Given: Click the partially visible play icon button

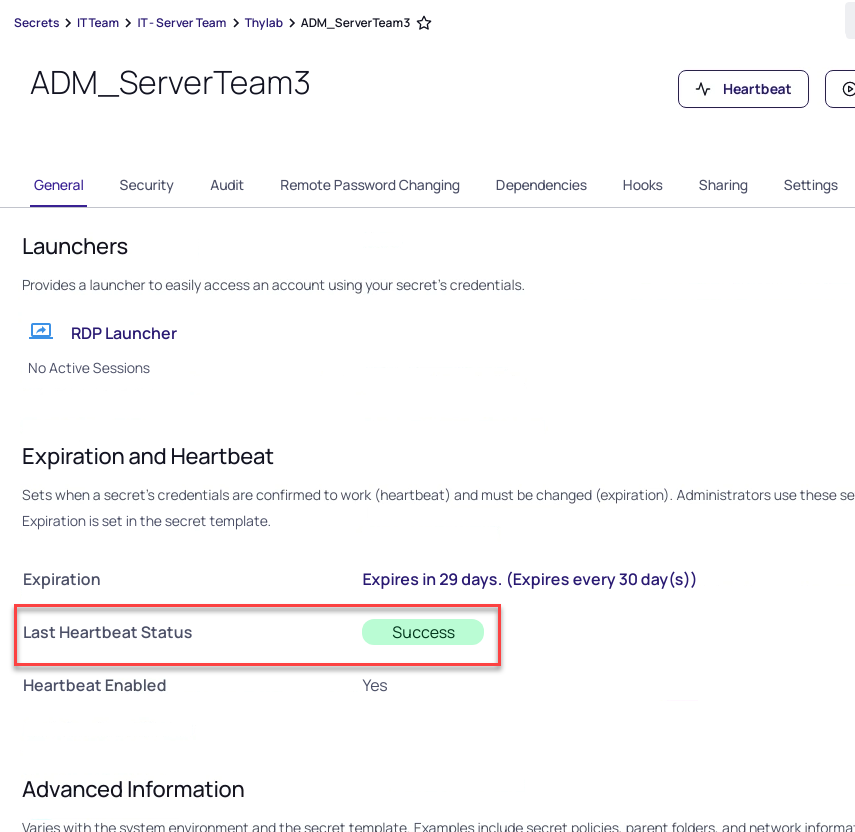Looking at the screenshot, I should tap(844, 89).
